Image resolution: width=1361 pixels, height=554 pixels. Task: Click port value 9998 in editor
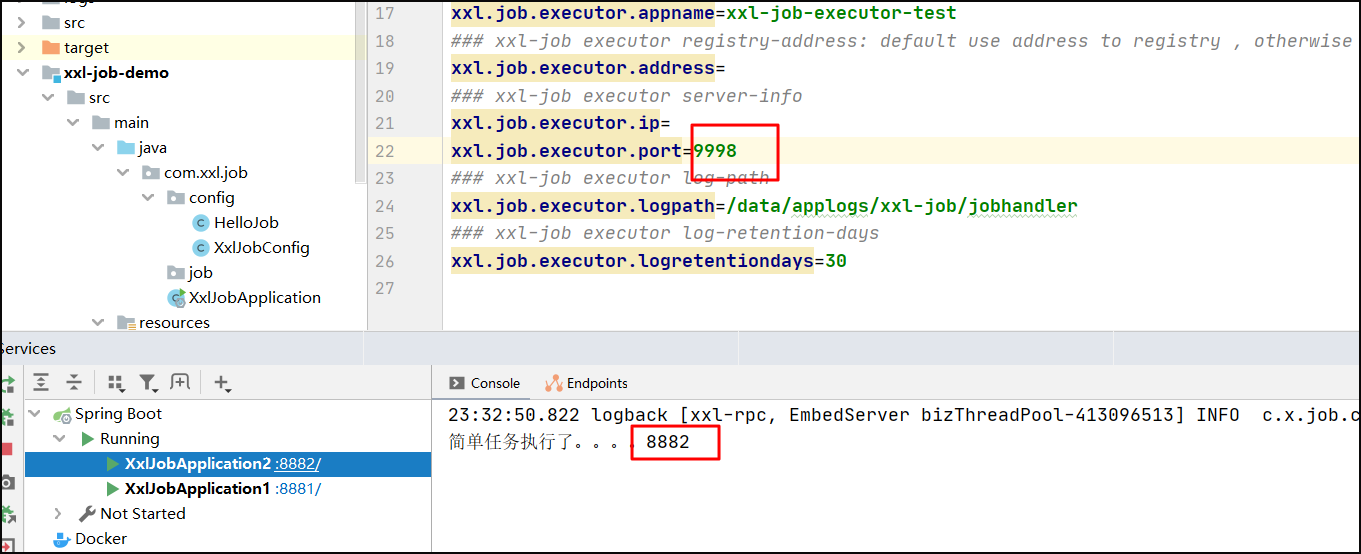coord(715,151)
